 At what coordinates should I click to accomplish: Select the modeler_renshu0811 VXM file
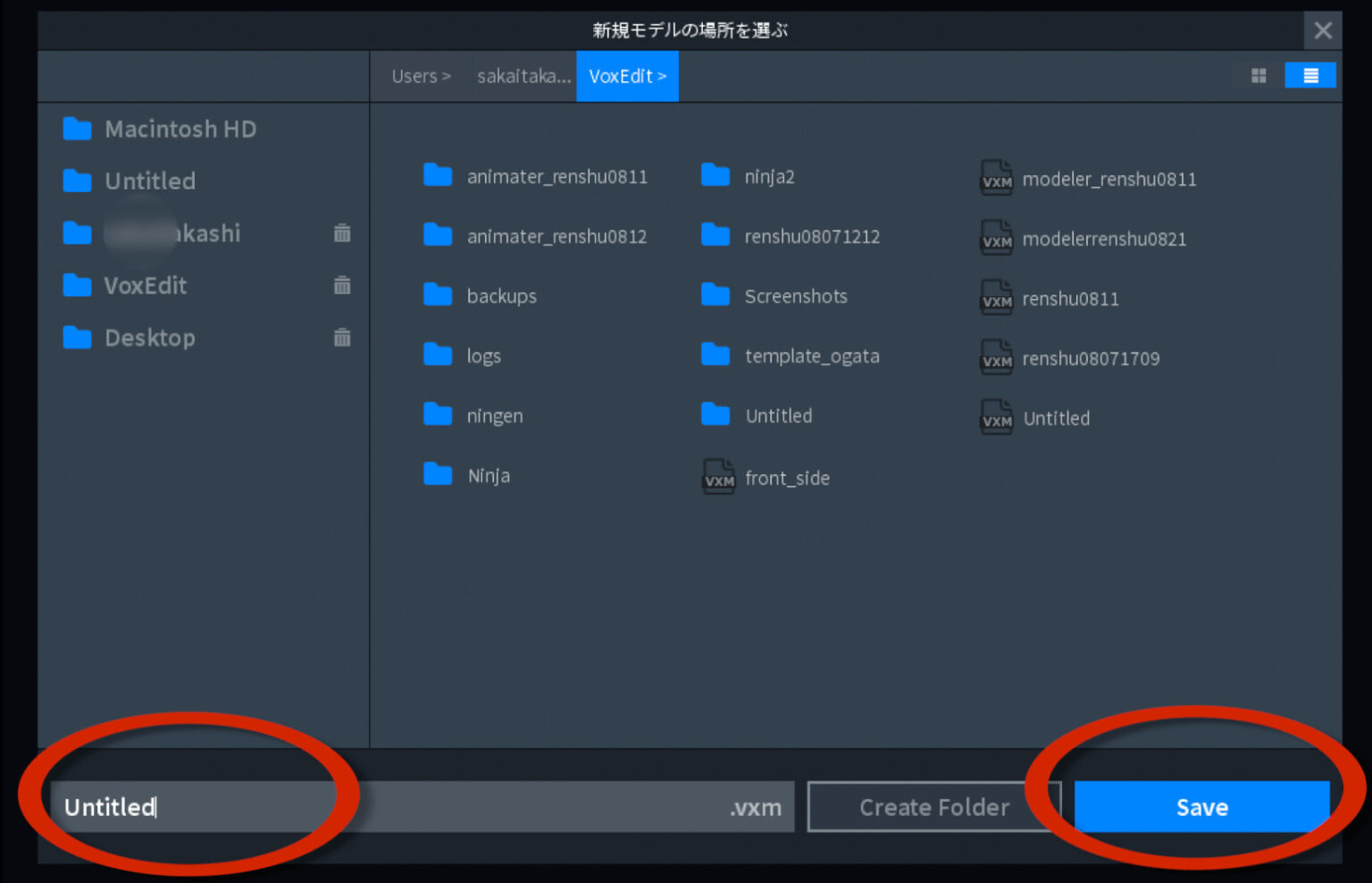coord(1109,179)
